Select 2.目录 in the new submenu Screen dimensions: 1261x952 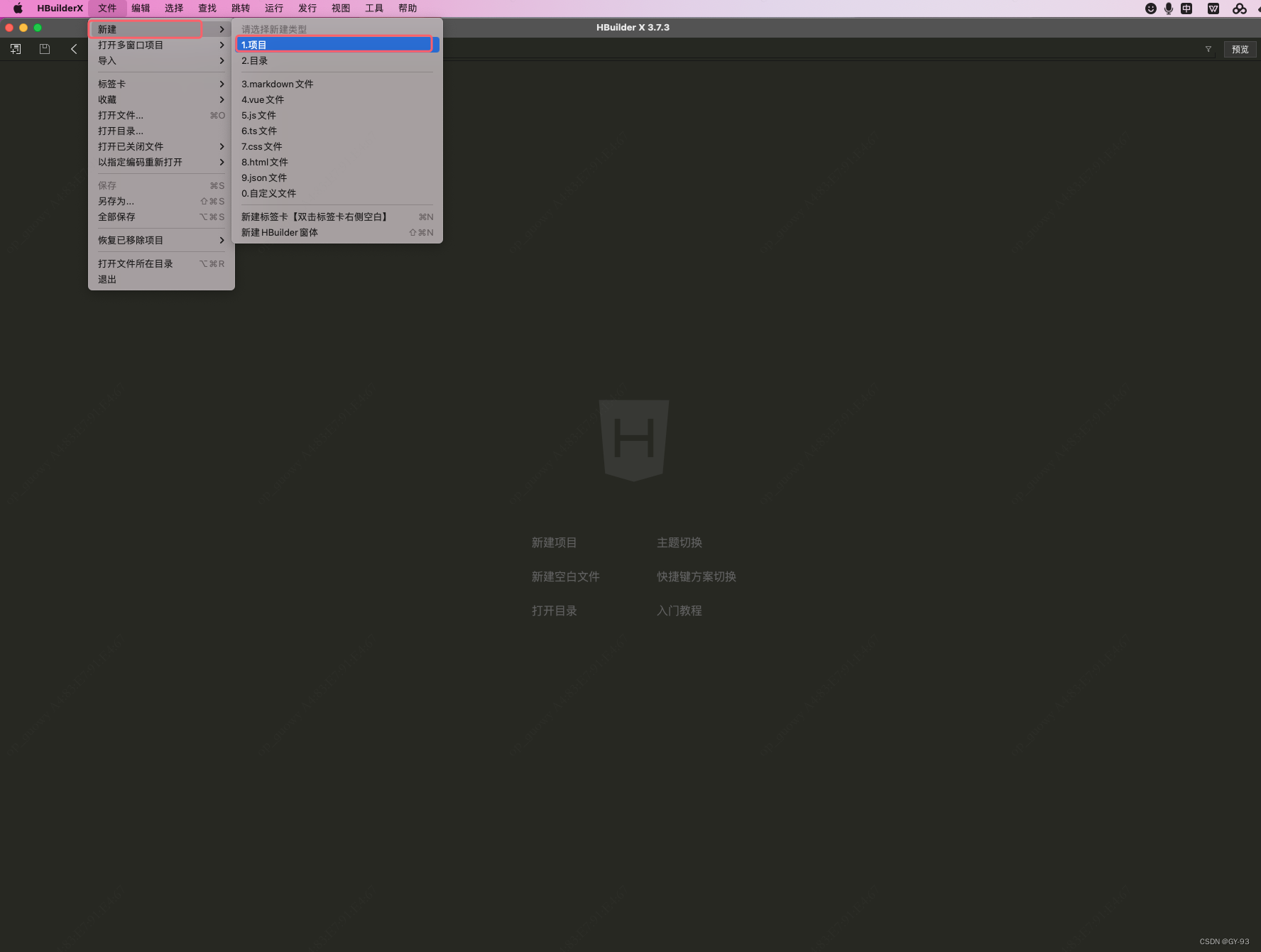coord(337,60)
